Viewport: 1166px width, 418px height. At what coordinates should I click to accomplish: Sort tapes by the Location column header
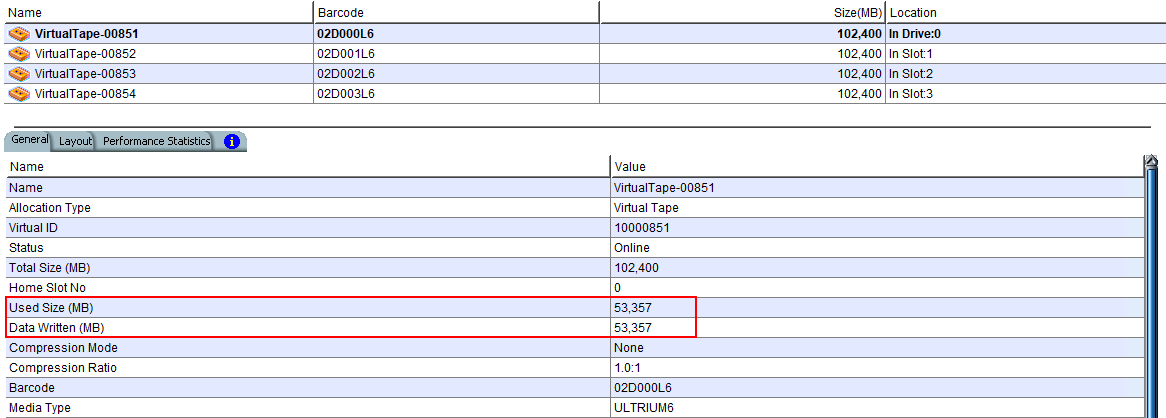(x=1025, y=13)
